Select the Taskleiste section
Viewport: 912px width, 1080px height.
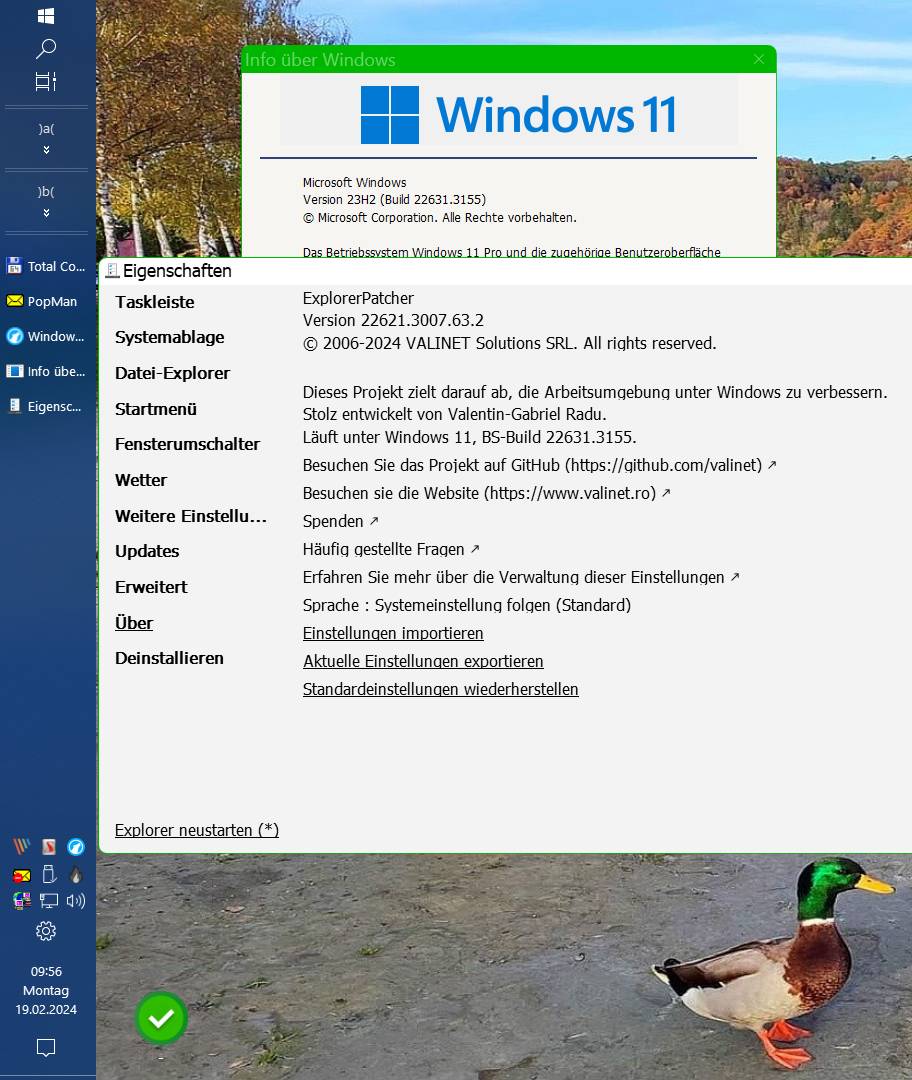154,302
